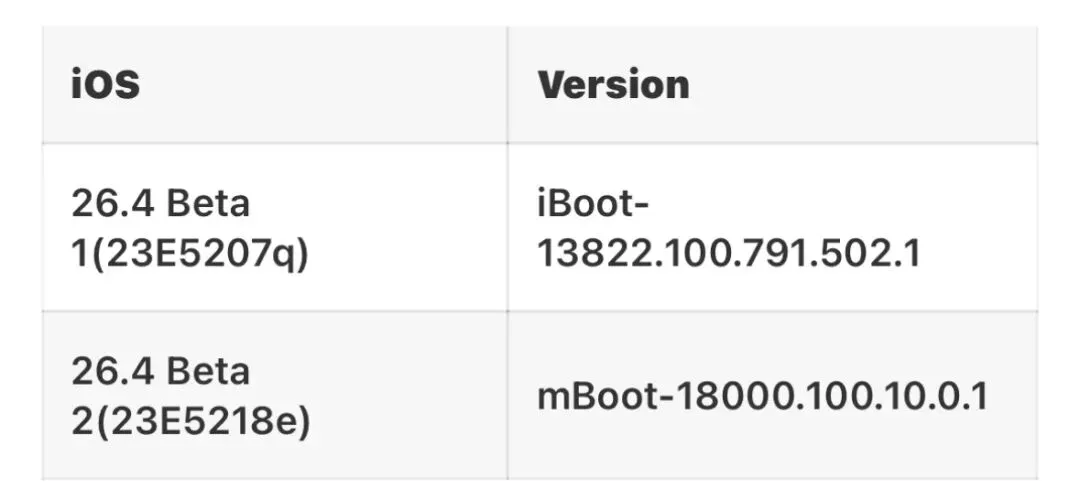Click the gray header row background

pyautogui.click(x=540, y=85)
